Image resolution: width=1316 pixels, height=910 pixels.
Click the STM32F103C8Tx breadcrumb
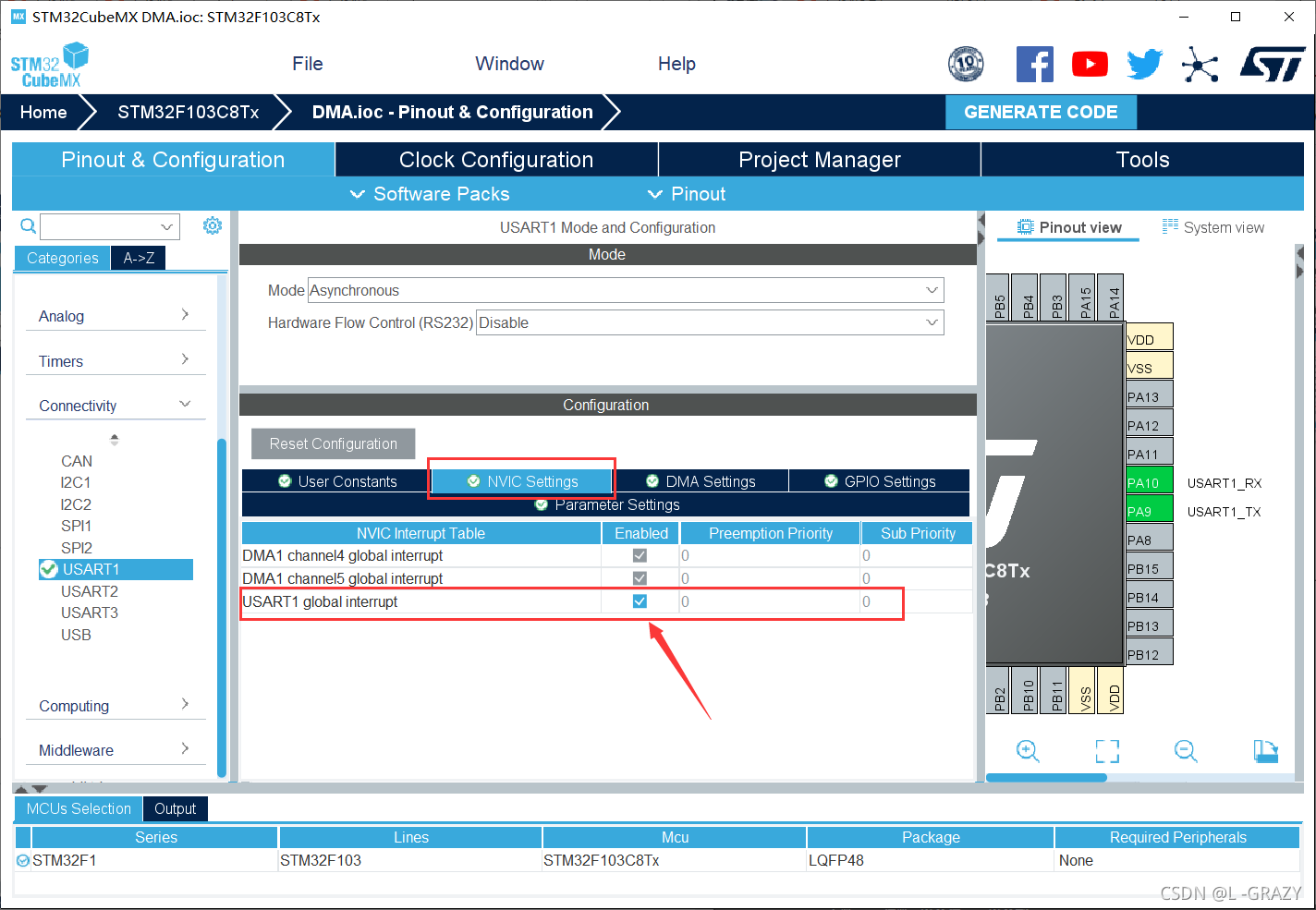click(x=189, y=112)
